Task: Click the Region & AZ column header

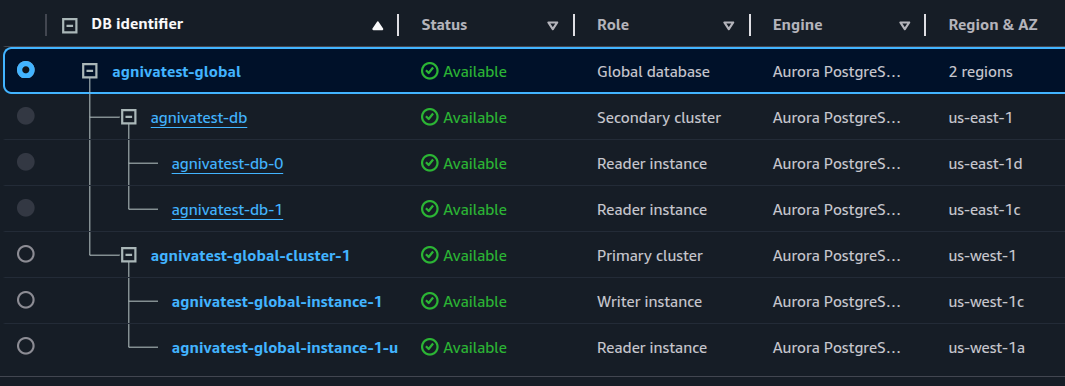Action: [993, 25]
